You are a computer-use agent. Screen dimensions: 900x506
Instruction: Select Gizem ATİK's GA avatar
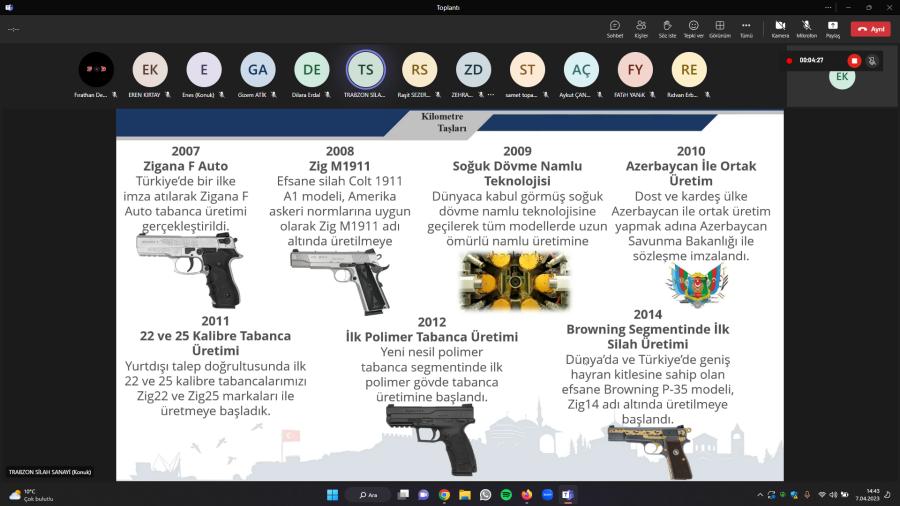click(258, 69)
